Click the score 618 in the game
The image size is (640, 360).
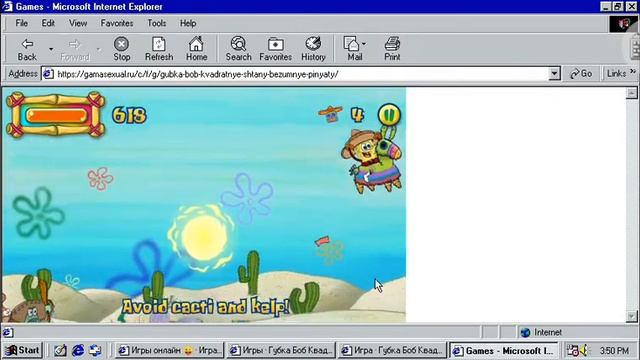[129, 115]
